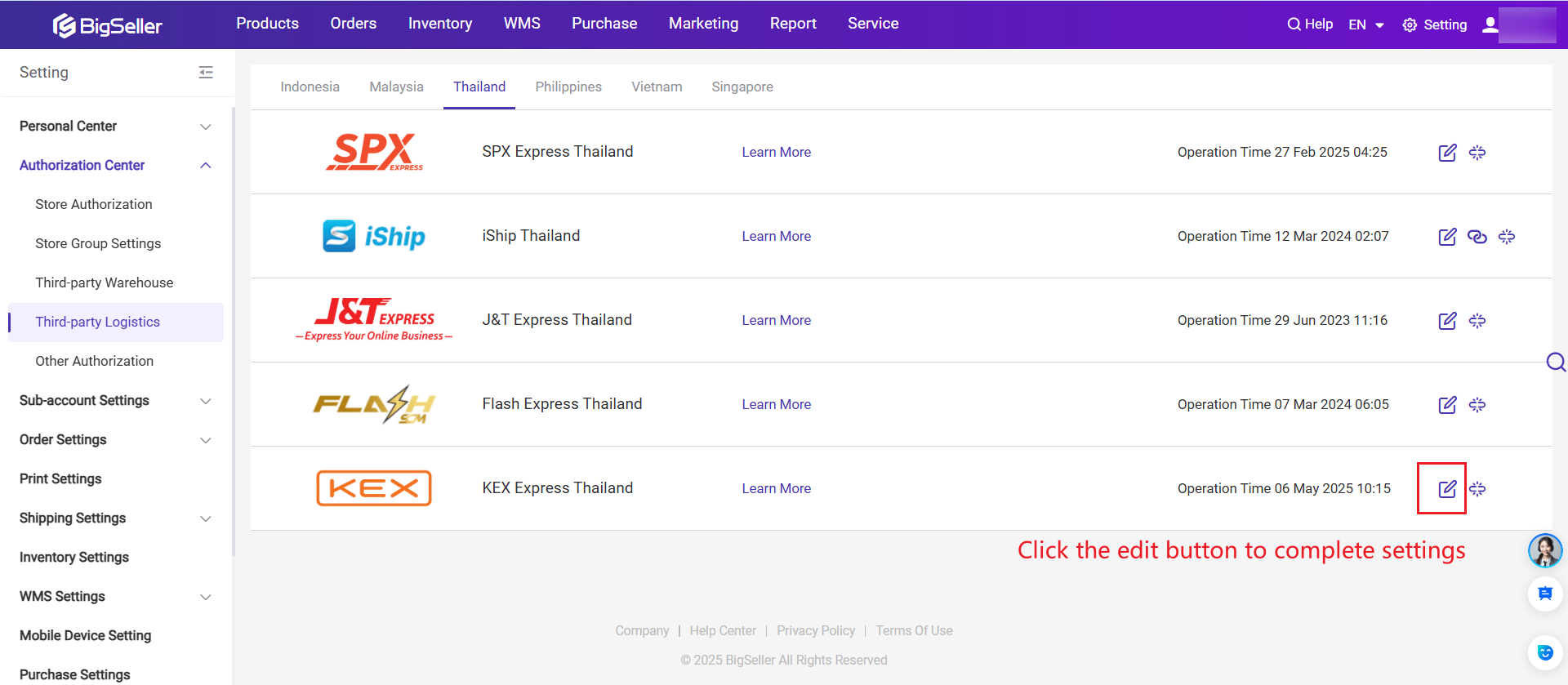
Task: Open the user account profile icon
Action: click(1490, 24)
